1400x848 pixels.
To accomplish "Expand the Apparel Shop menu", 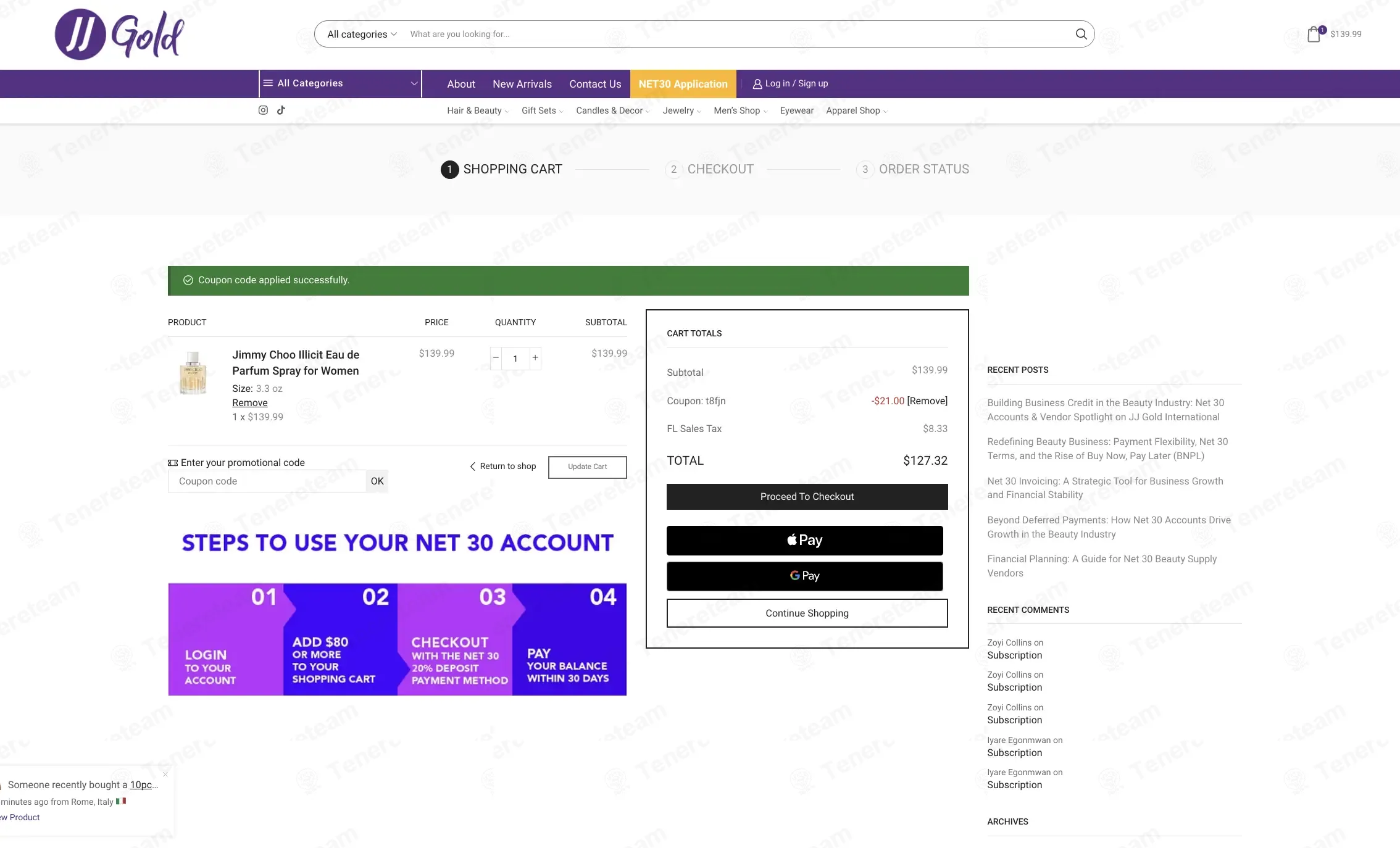I will [856, 110].
